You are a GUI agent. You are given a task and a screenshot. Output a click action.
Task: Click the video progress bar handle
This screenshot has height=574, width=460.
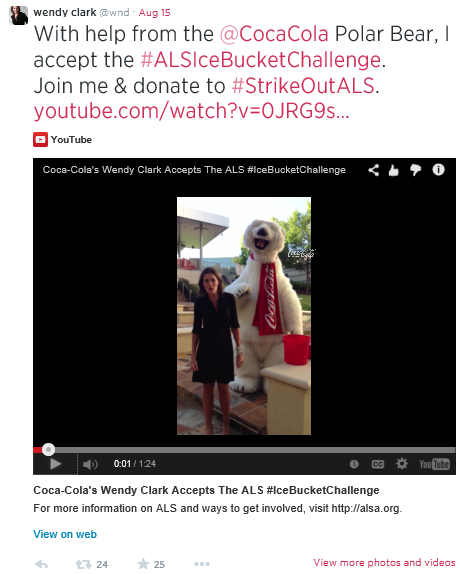coord(48,449)
